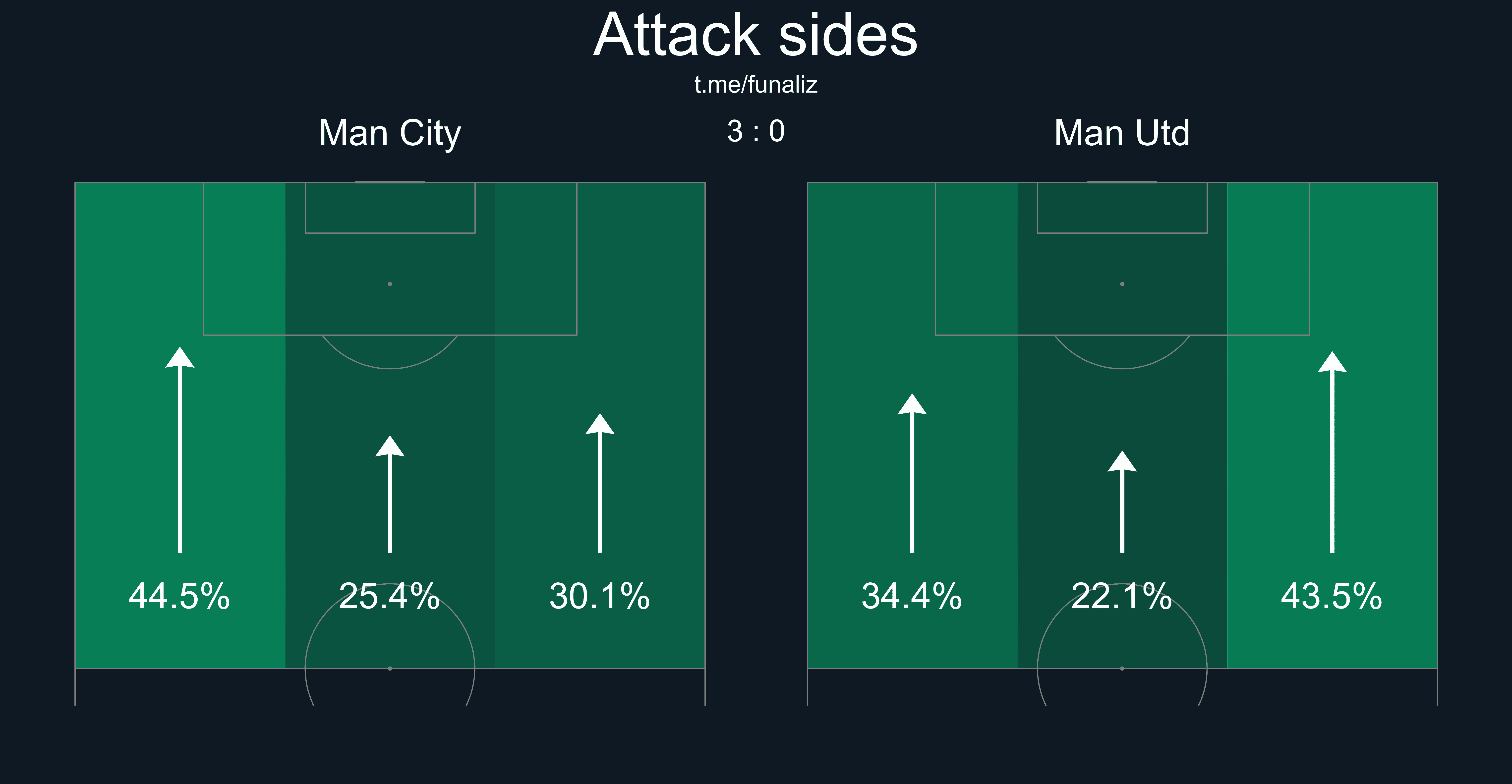This screenshot has width=1512, height=784.
Task: Click the 22.1% central value
Action: click(x=1122, y=596)
